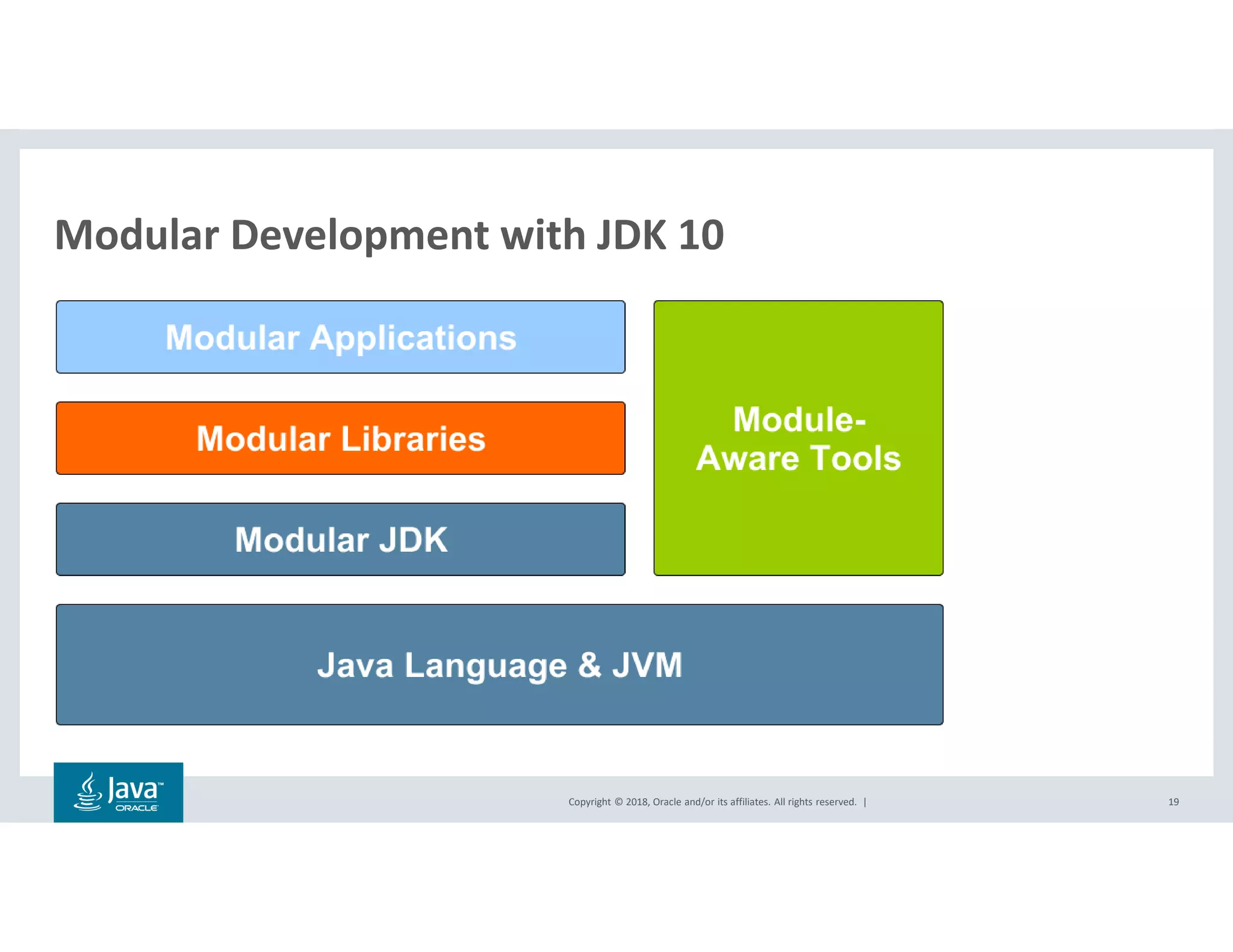Click the word 'Applications' in the blue box
This screenshot has width=1233, height=952.
point(412,338)
